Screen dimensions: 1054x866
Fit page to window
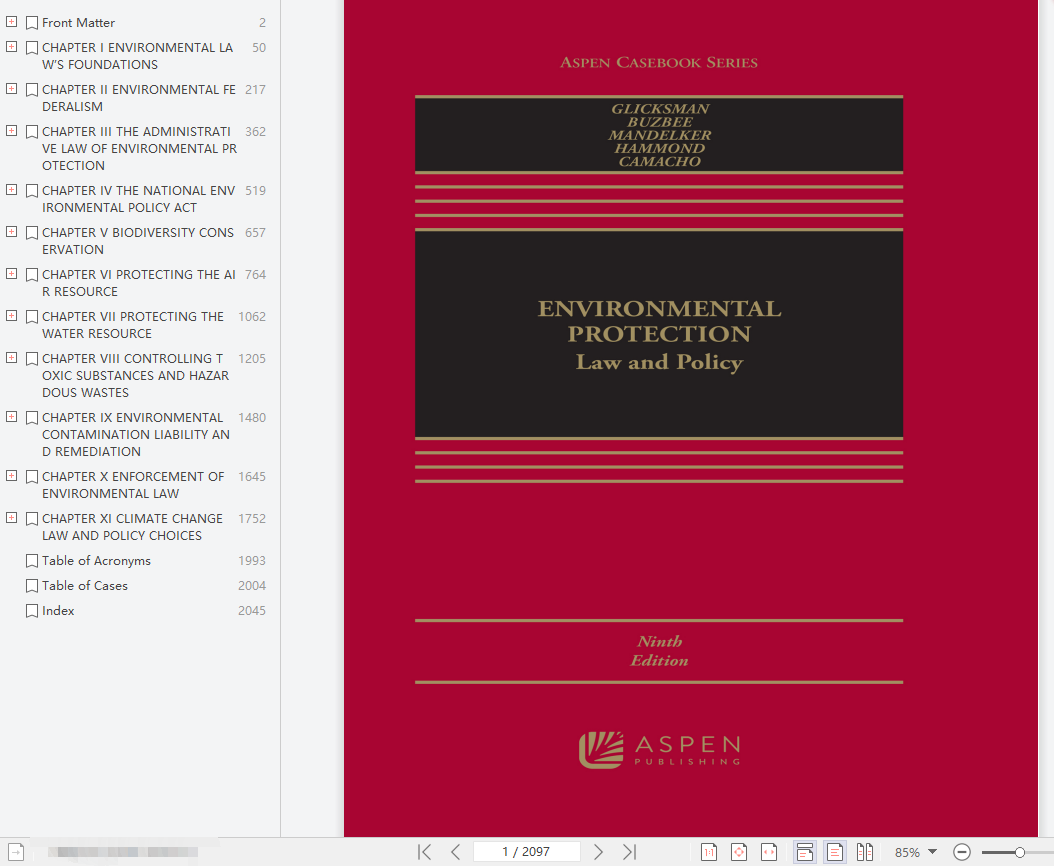coord(739,852)
